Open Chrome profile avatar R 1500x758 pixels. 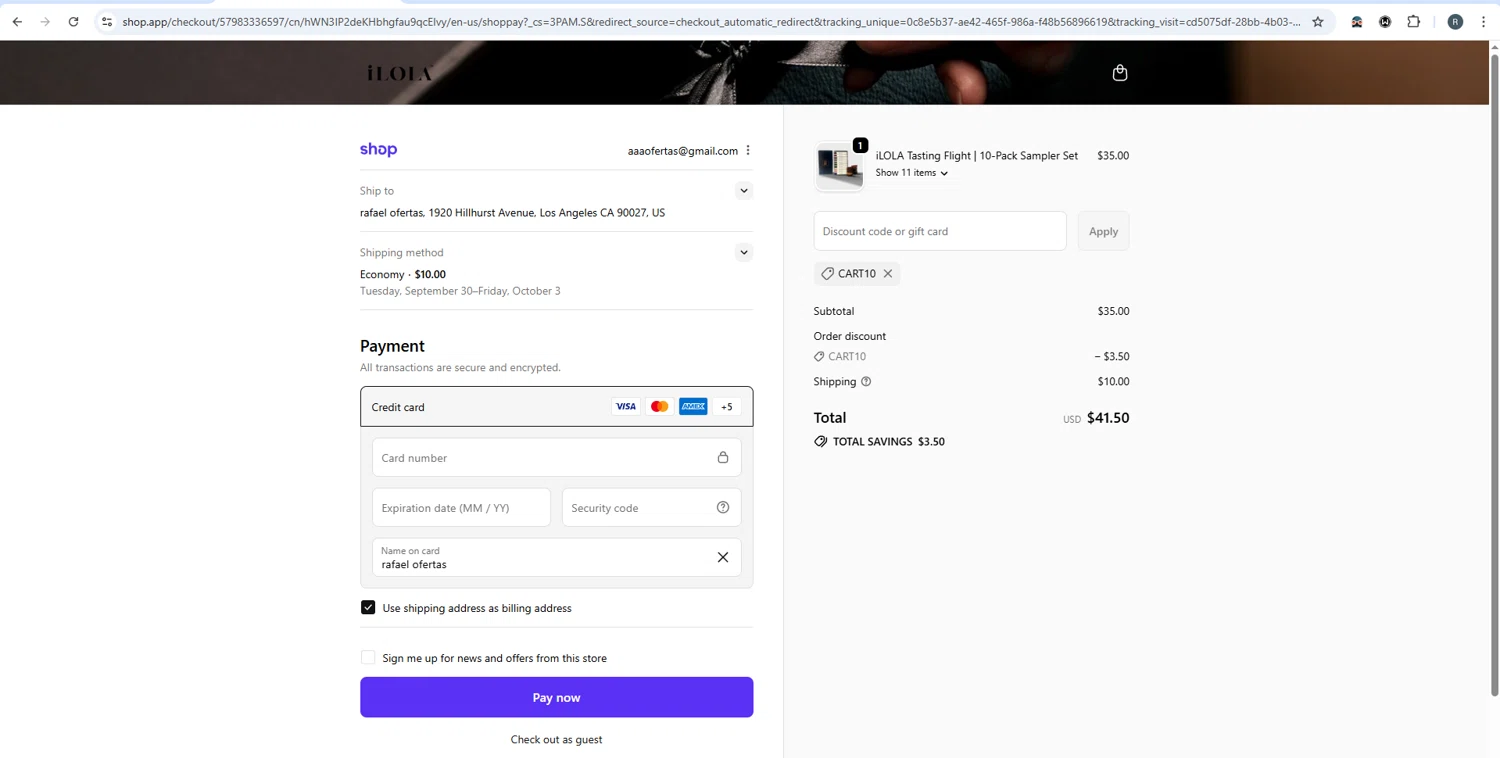(1455, 21)
